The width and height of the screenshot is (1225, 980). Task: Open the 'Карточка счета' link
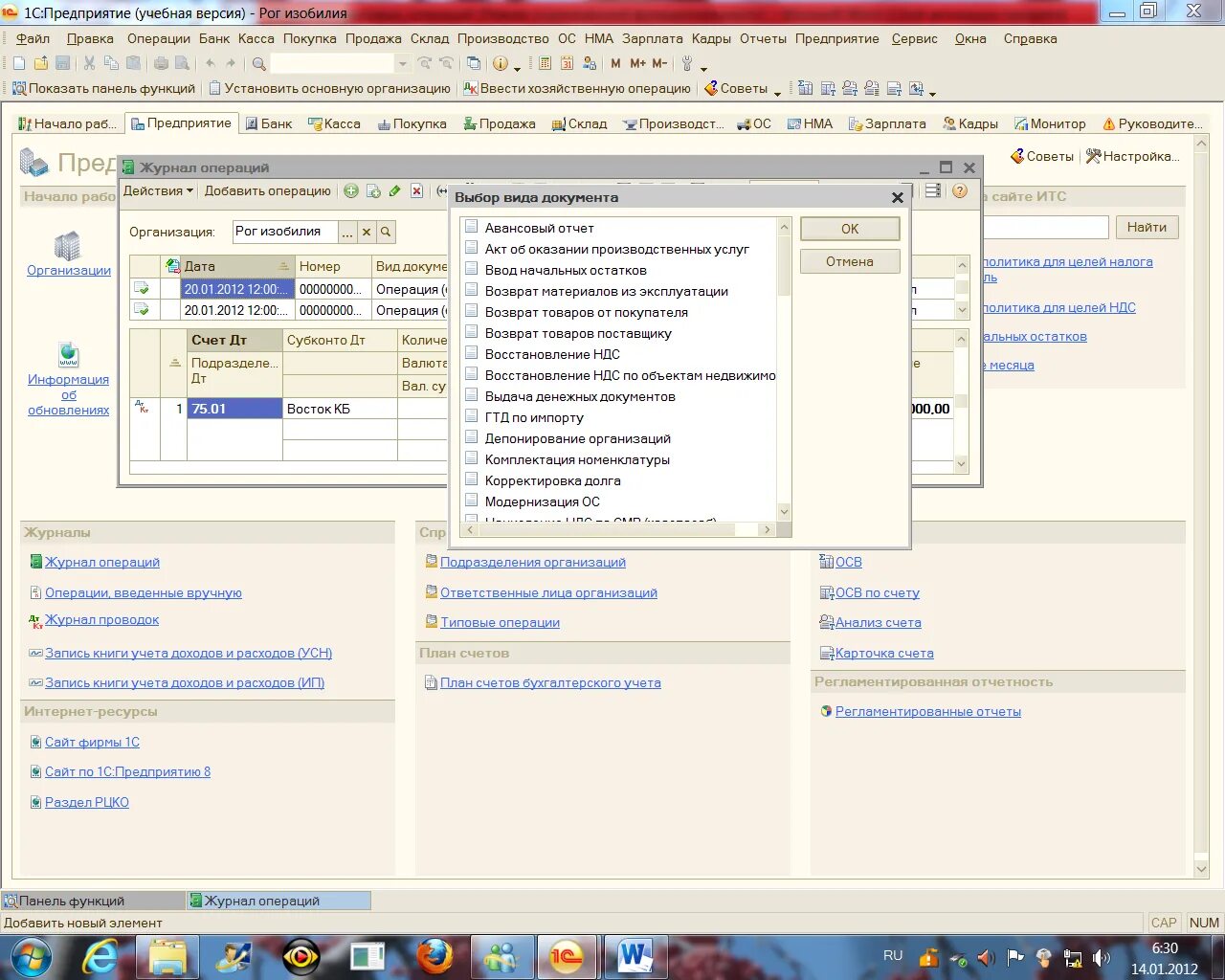pyautogui.click(x=884, y=653)
